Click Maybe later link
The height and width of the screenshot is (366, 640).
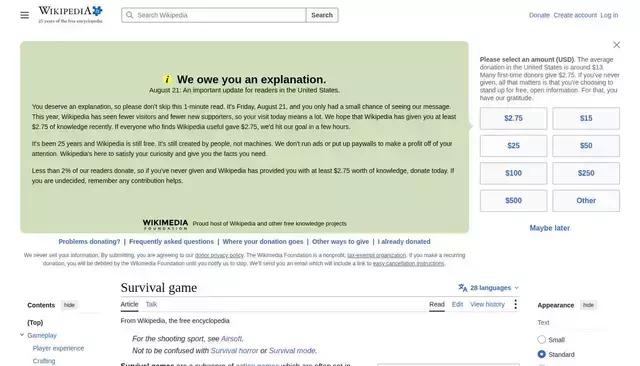click(549, 228)
